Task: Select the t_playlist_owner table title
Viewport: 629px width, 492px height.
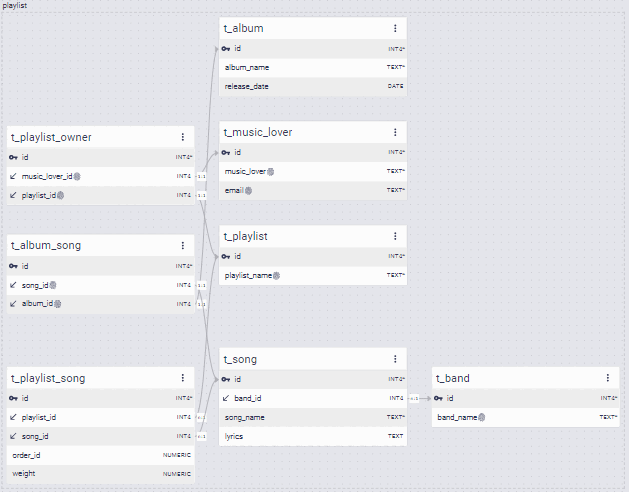Action: point(51,137)
